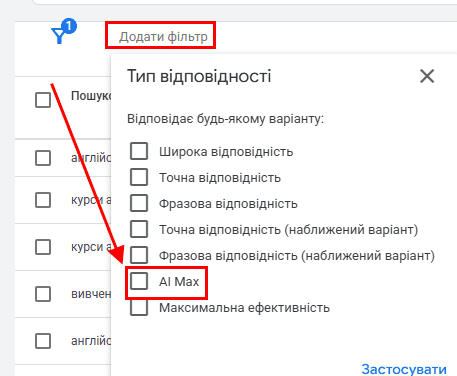Enable the AI Max checkbox
Viewport: 457px width, 376px height.
[139, 281]
